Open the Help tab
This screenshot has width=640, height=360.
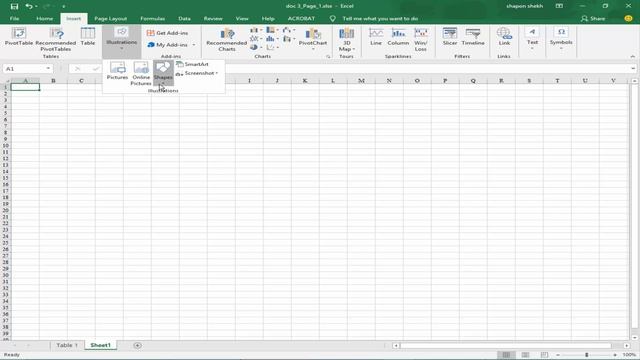coord(268,19)
